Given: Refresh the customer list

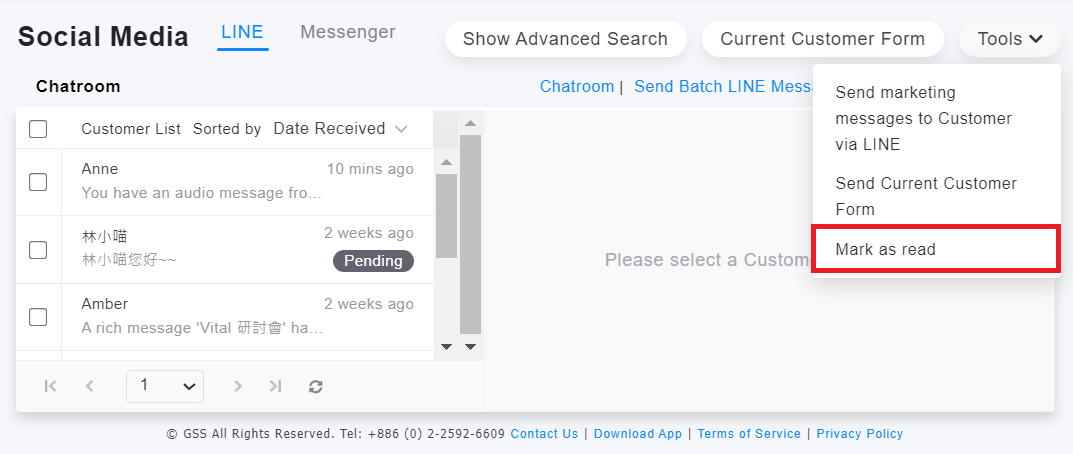Looking at the screenshot, I should [315, 386].
